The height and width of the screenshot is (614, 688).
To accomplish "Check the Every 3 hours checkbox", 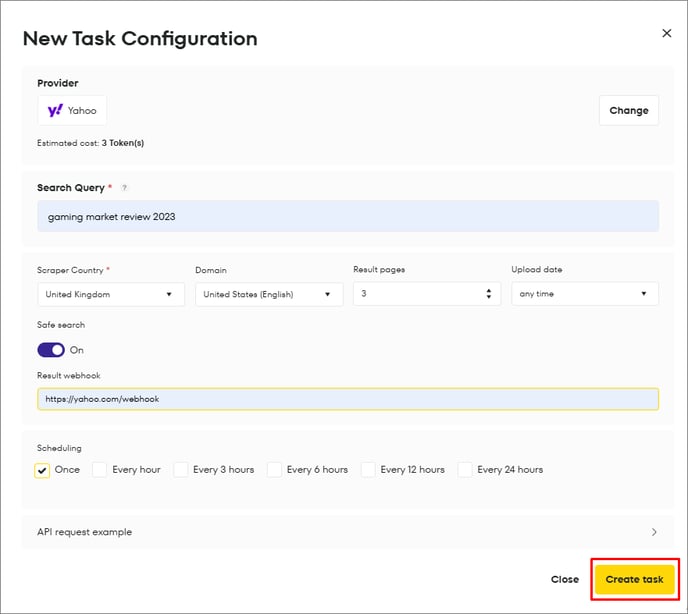I will 181,470.
